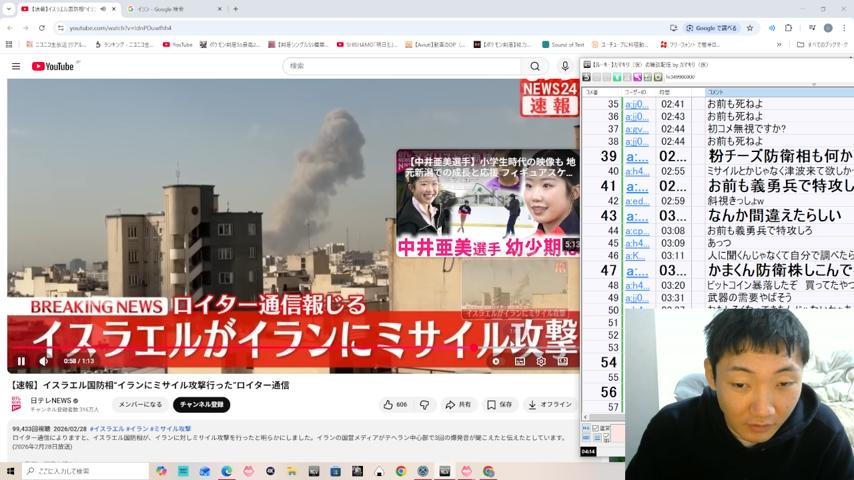This screenshot has height=480, width=854.
Task: Open user ID link in comment row 42
Action: pos(637,201)
